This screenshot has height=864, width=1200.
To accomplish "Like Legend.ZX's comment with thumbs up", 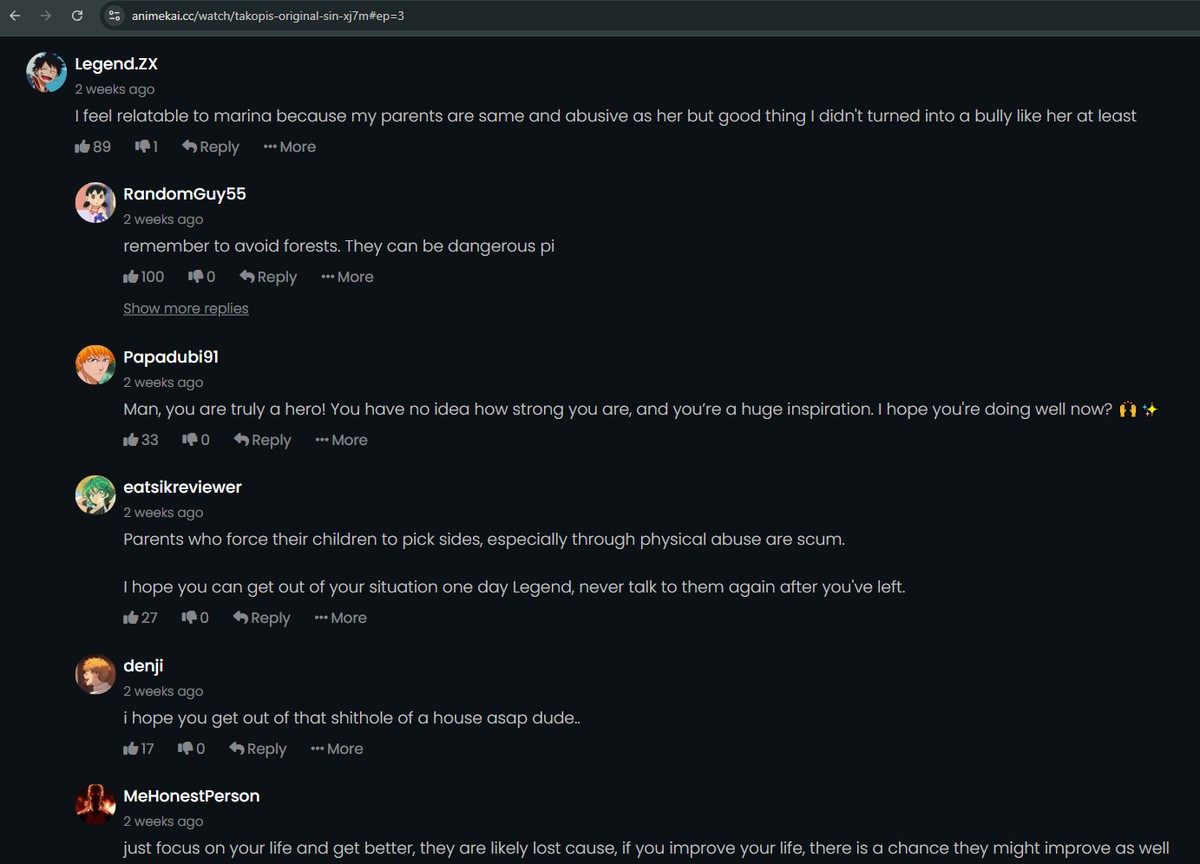I will [x=83, y=147].
